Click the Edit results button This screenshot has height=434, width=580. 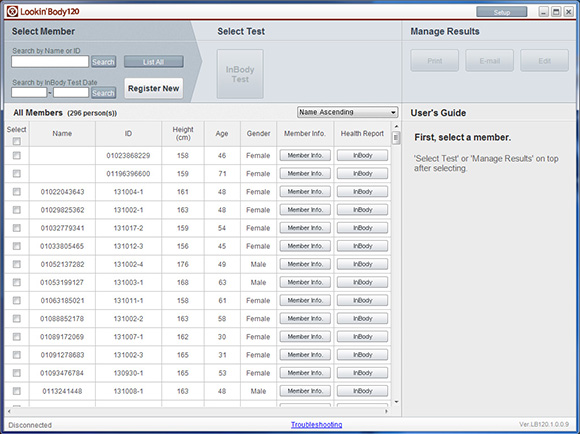[544, 61]
